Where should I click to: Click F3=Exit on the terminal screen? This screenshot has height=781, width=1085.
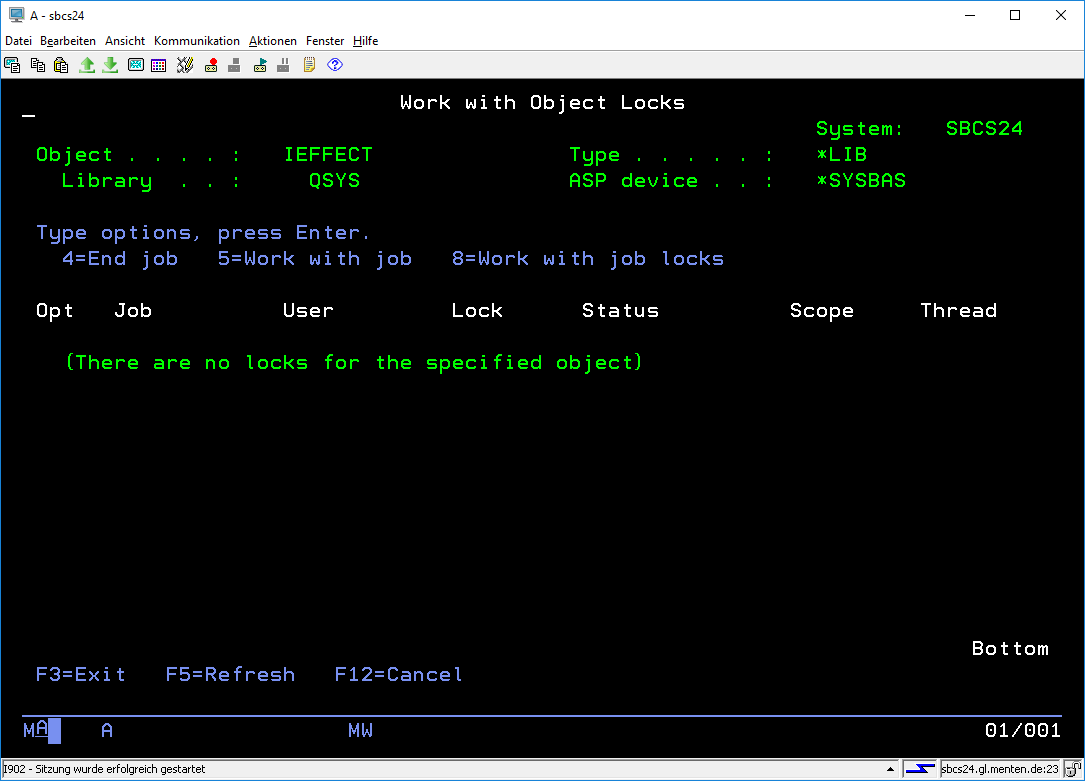coord(81,675)
